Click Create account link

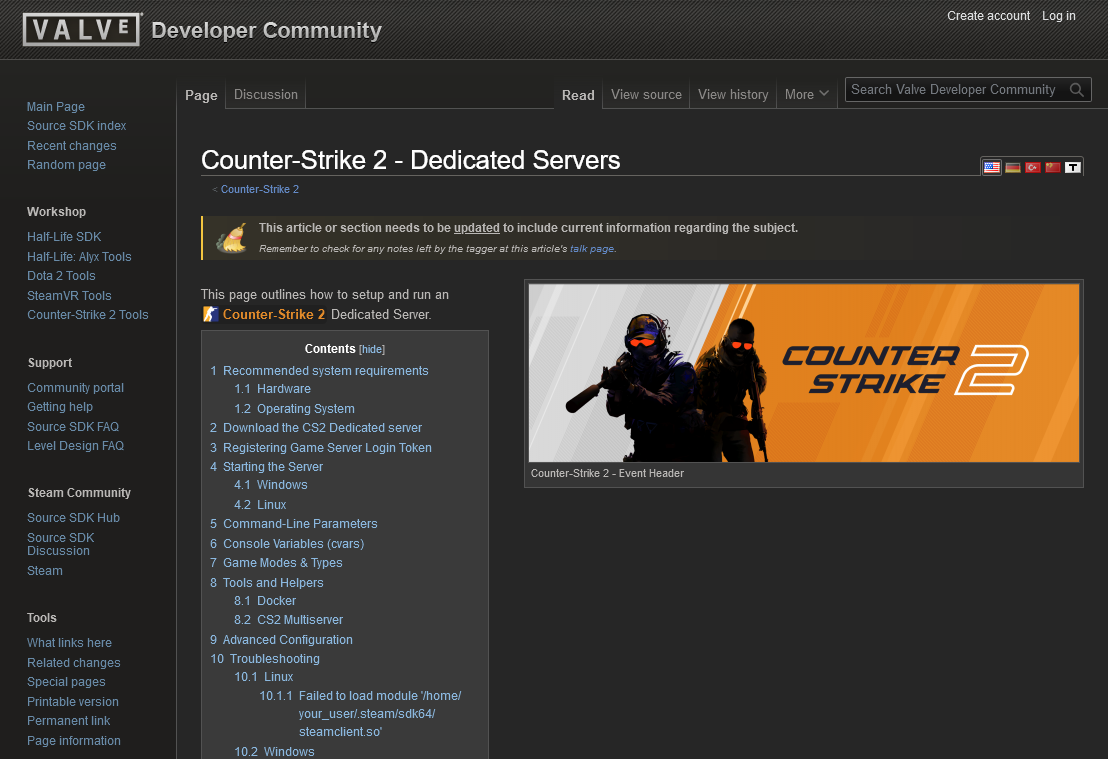click(988, 16)
